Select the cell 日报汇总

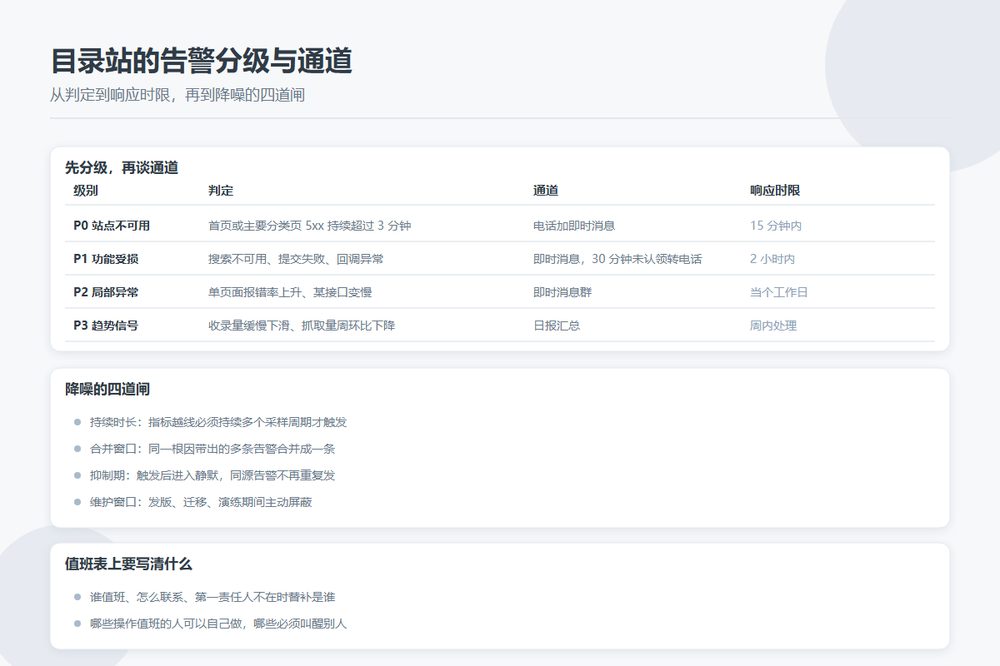tap(556, 325)
